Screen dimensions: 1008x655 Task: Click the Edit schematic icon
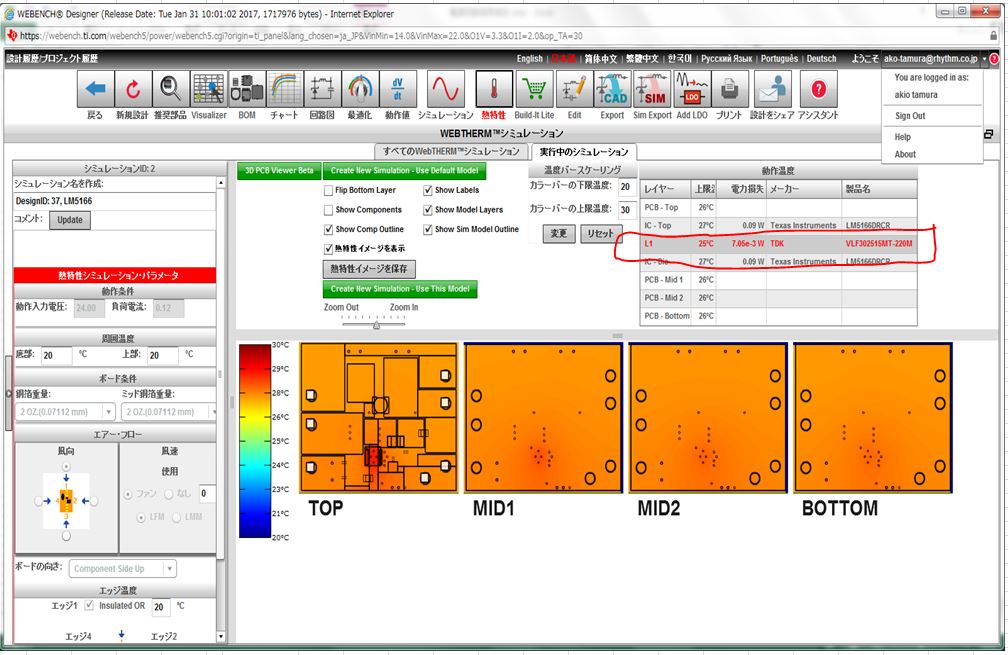574,89
